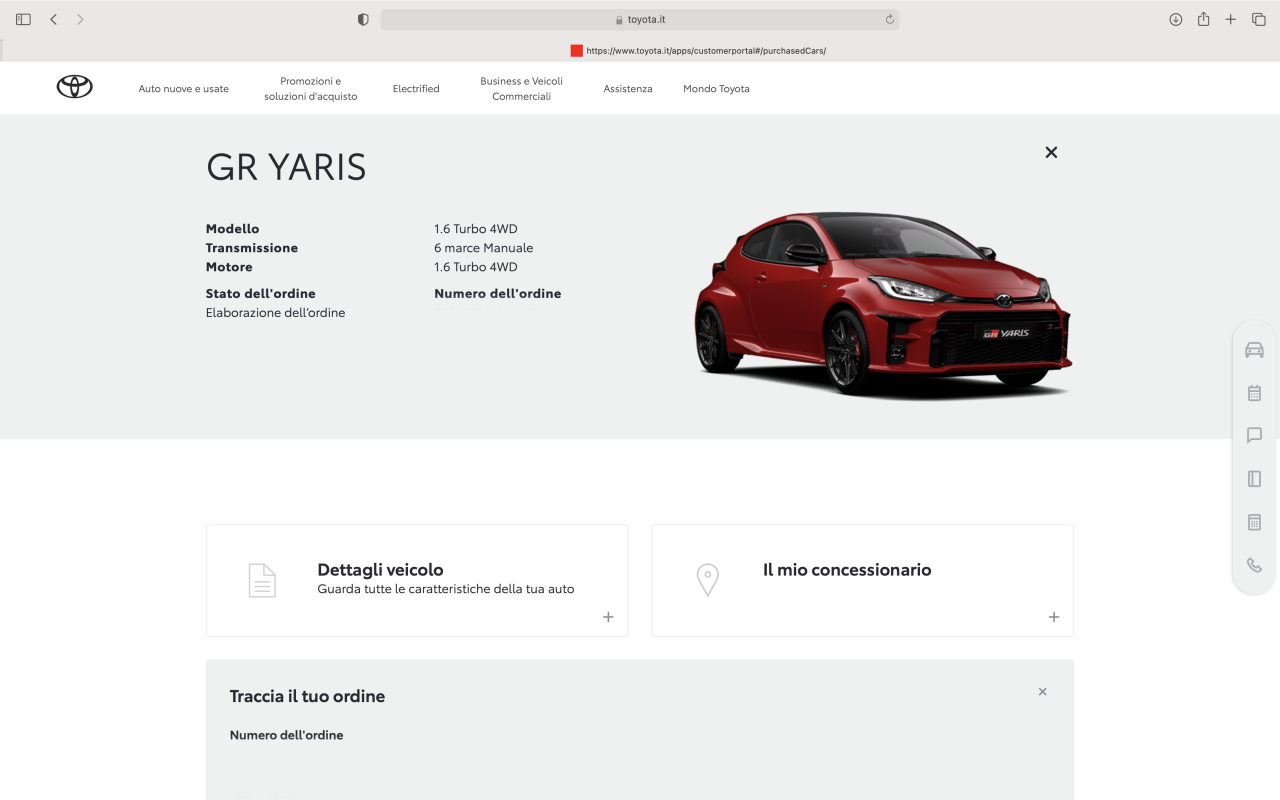This screenshot has height=800, width=1280.
Task: Click the brochure book icon in side panel
Action: (x=1254, y=479)
